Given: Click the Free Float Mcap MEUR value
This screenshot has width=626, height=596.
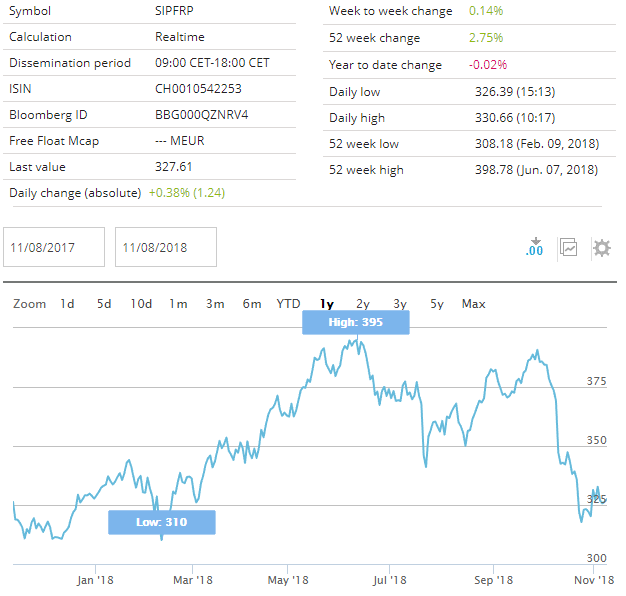Looking at the screenshot, I should [180, 141].
